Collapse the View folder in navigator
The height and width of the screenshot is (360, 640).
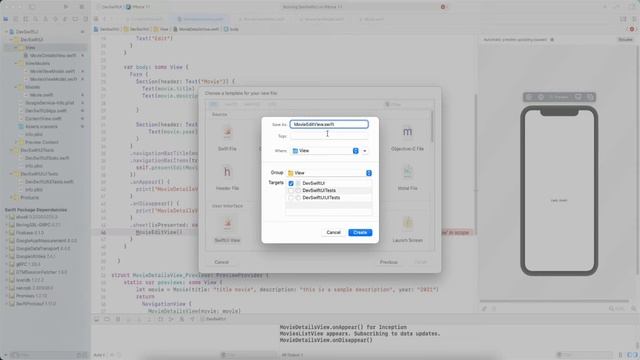[16, 48]
